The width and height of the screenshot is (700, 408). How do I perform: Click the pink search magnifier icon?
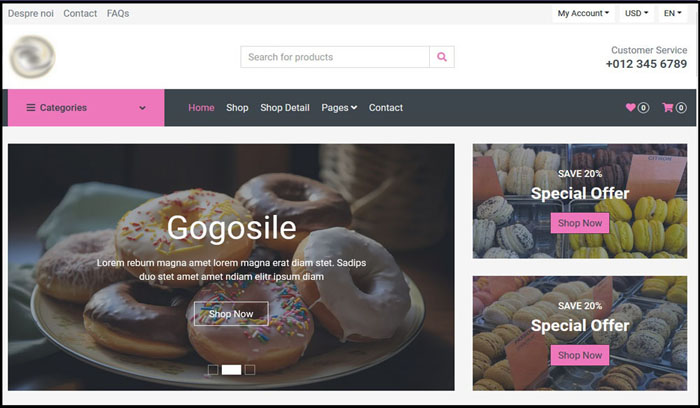coord(442,57)
